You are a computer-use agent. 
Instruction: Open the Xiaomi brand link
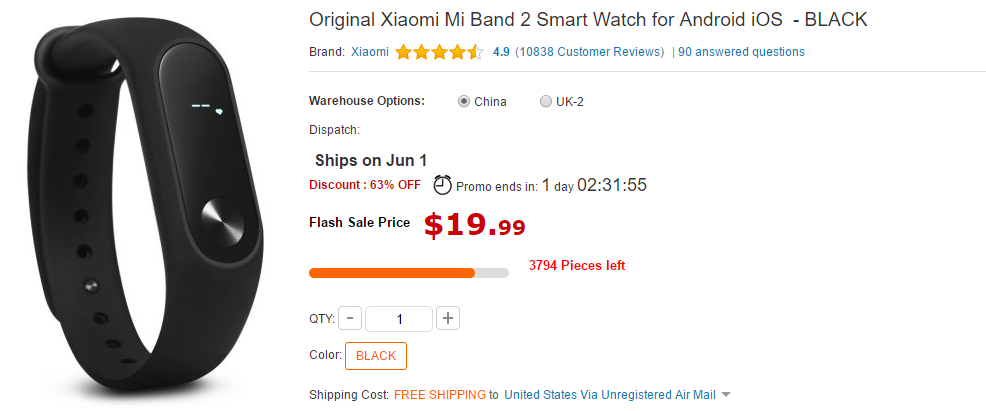pyautogui.click(x=369, y=52)
